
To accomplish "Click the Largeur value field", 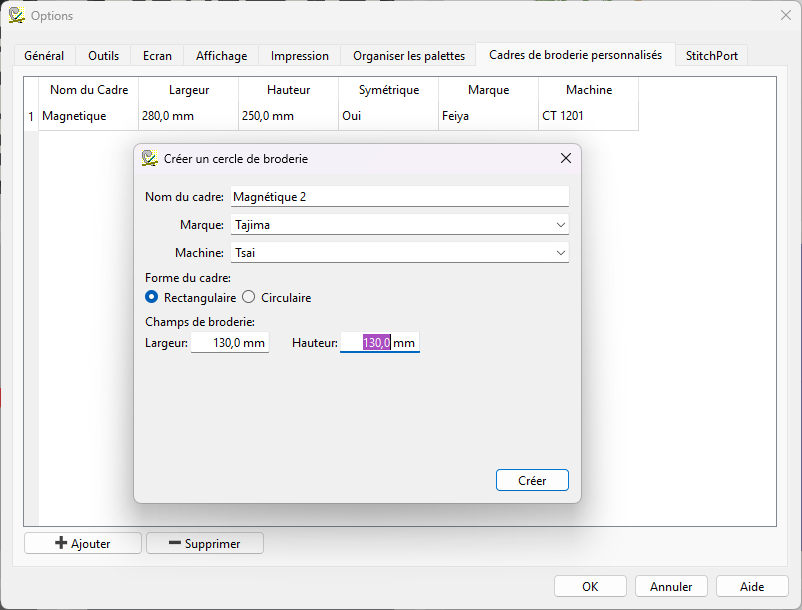I will [229, 343].
